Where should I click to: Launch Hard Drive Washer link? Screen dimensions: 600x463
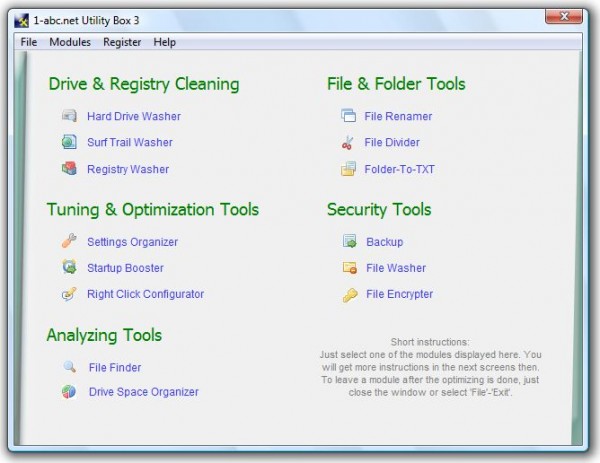134,116
